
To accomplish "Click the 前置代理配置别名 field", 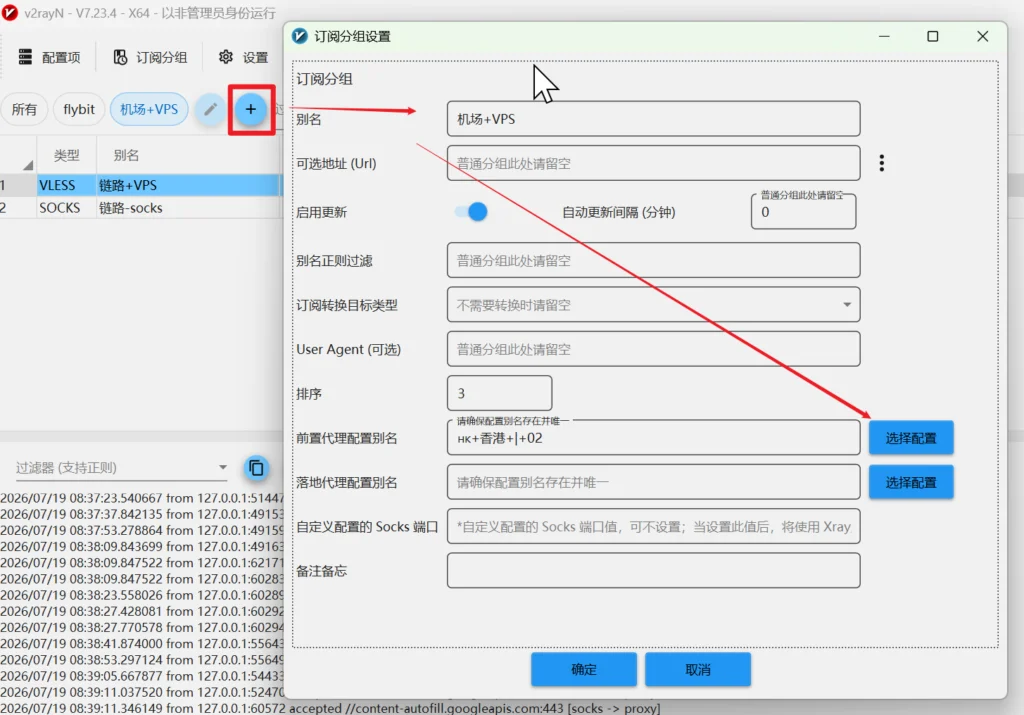I will [x=653, y=437].
